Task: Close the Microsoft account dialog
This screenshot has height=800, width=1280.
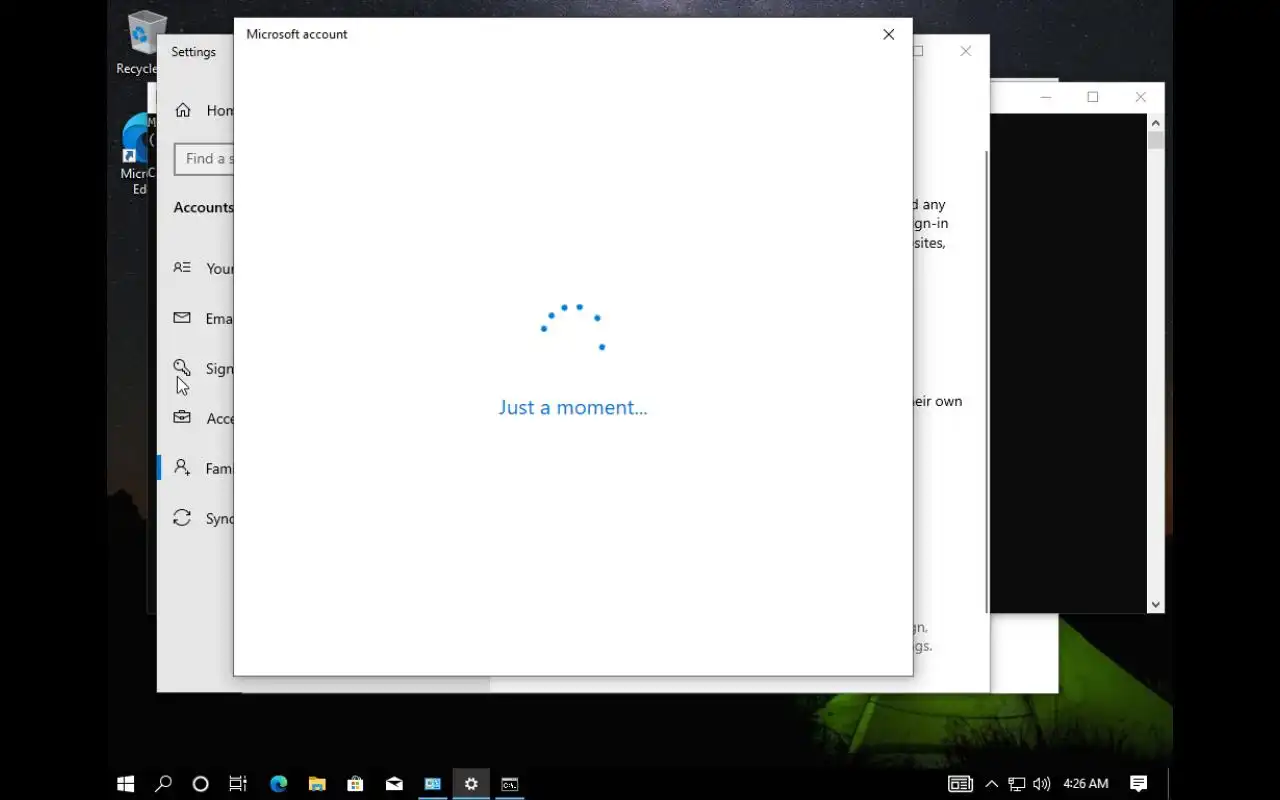Action: 888,34
